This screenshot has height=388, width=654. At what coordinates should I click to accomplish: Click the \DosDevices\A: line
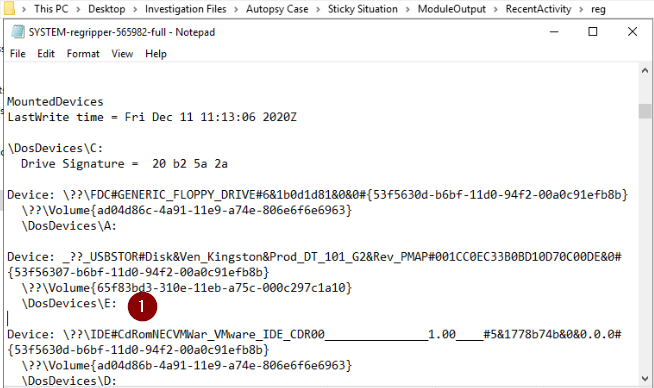[69, 226]
